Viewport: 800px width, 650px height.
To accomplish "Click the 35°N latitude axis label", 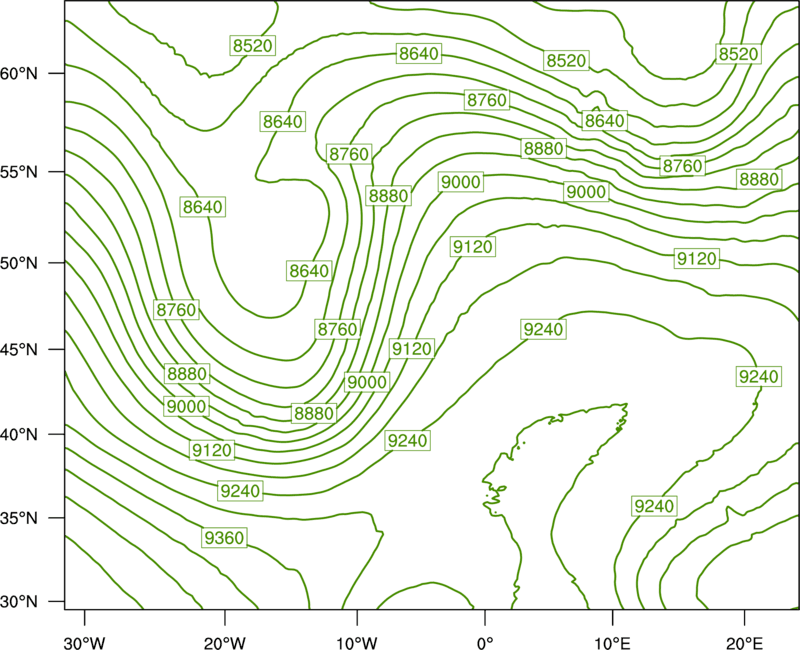I will point(19,518).
